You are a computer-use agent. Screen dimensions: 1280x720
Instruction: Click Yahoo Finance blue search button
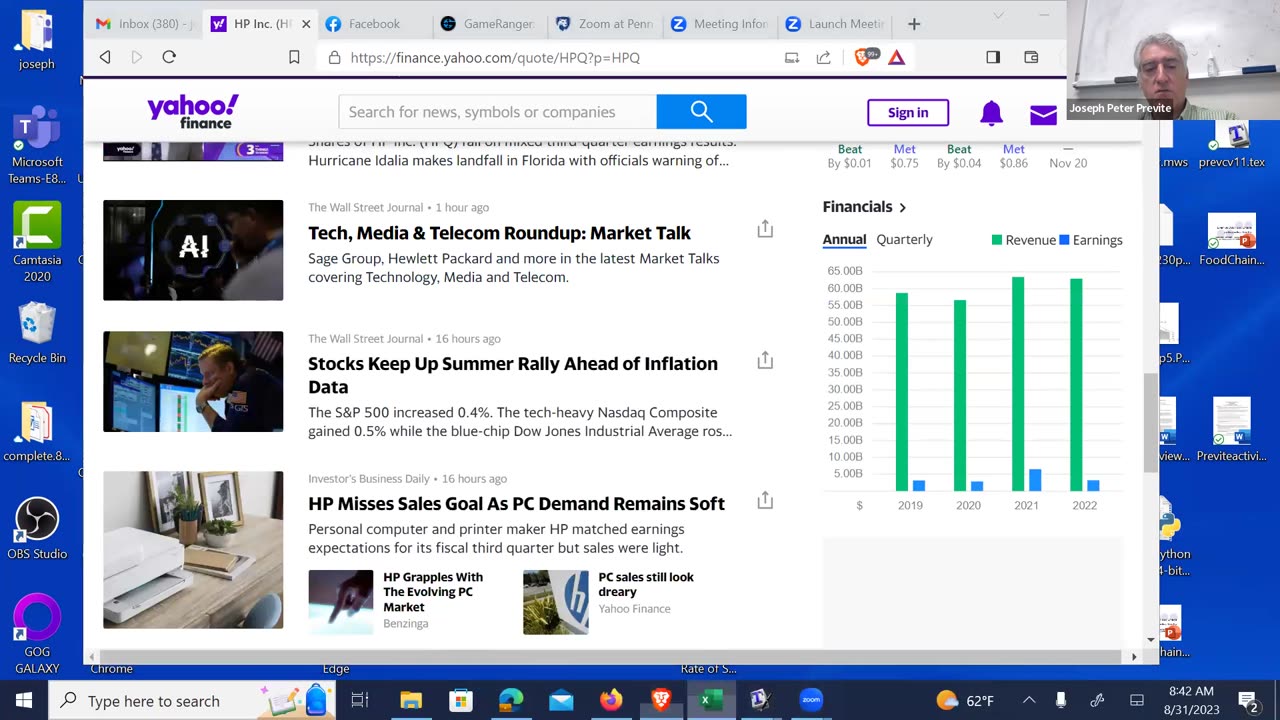pos(701,112)
